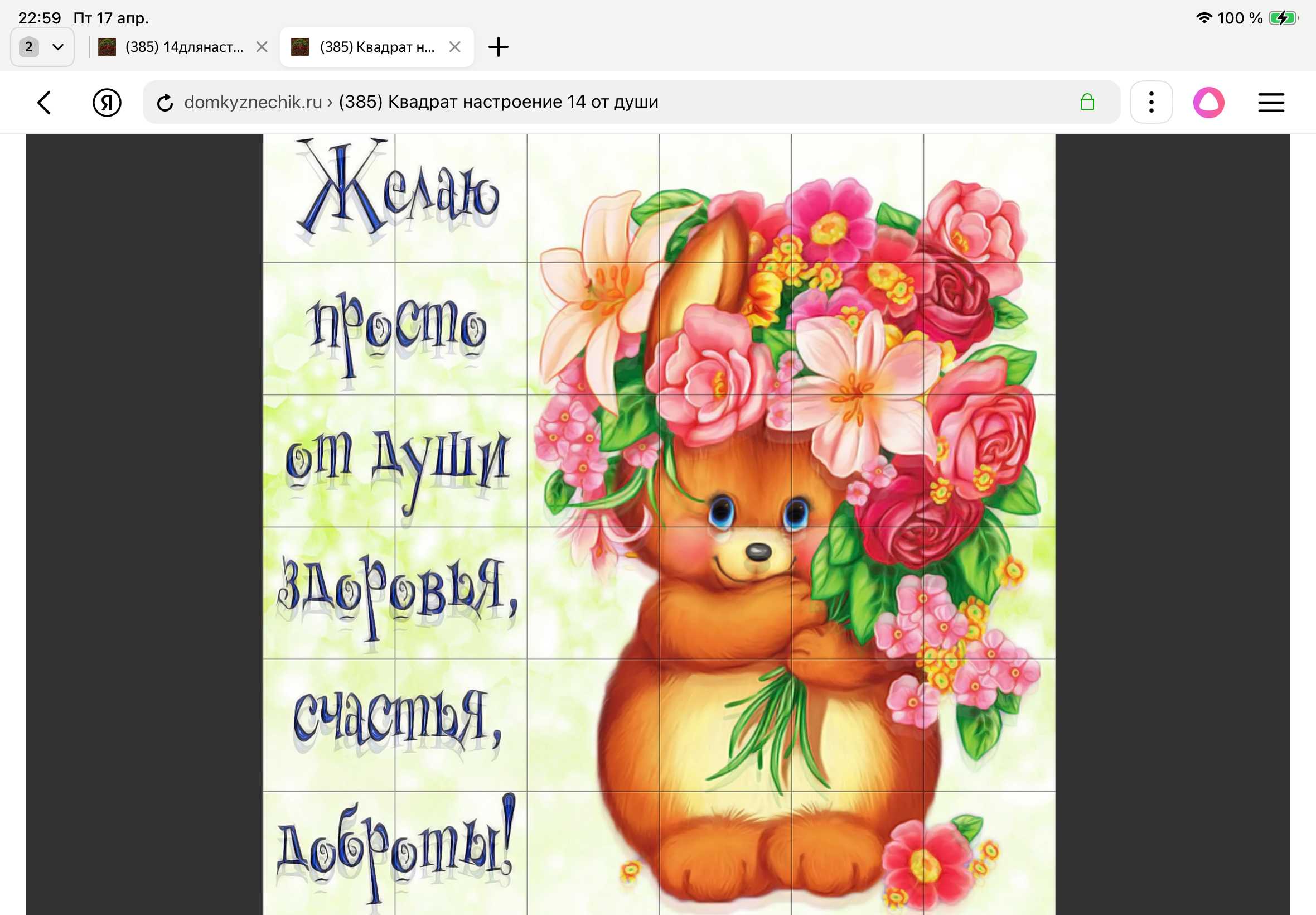Tap the battery status indicator
The height and width of the screenshot is (915, 1316).
[1282, 18]
